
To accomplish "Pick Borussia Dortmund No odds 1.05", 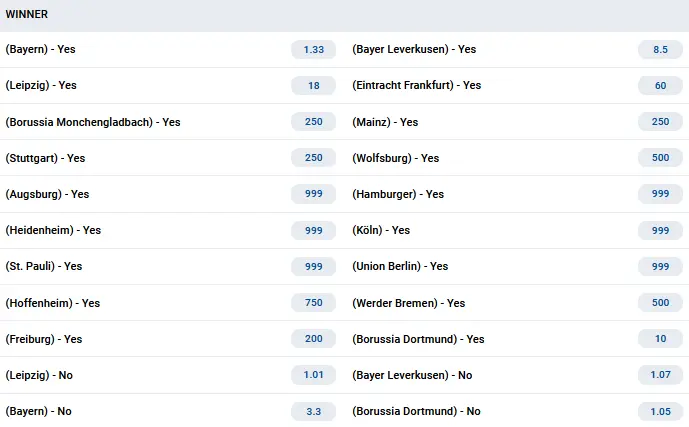I will [660, 412].
